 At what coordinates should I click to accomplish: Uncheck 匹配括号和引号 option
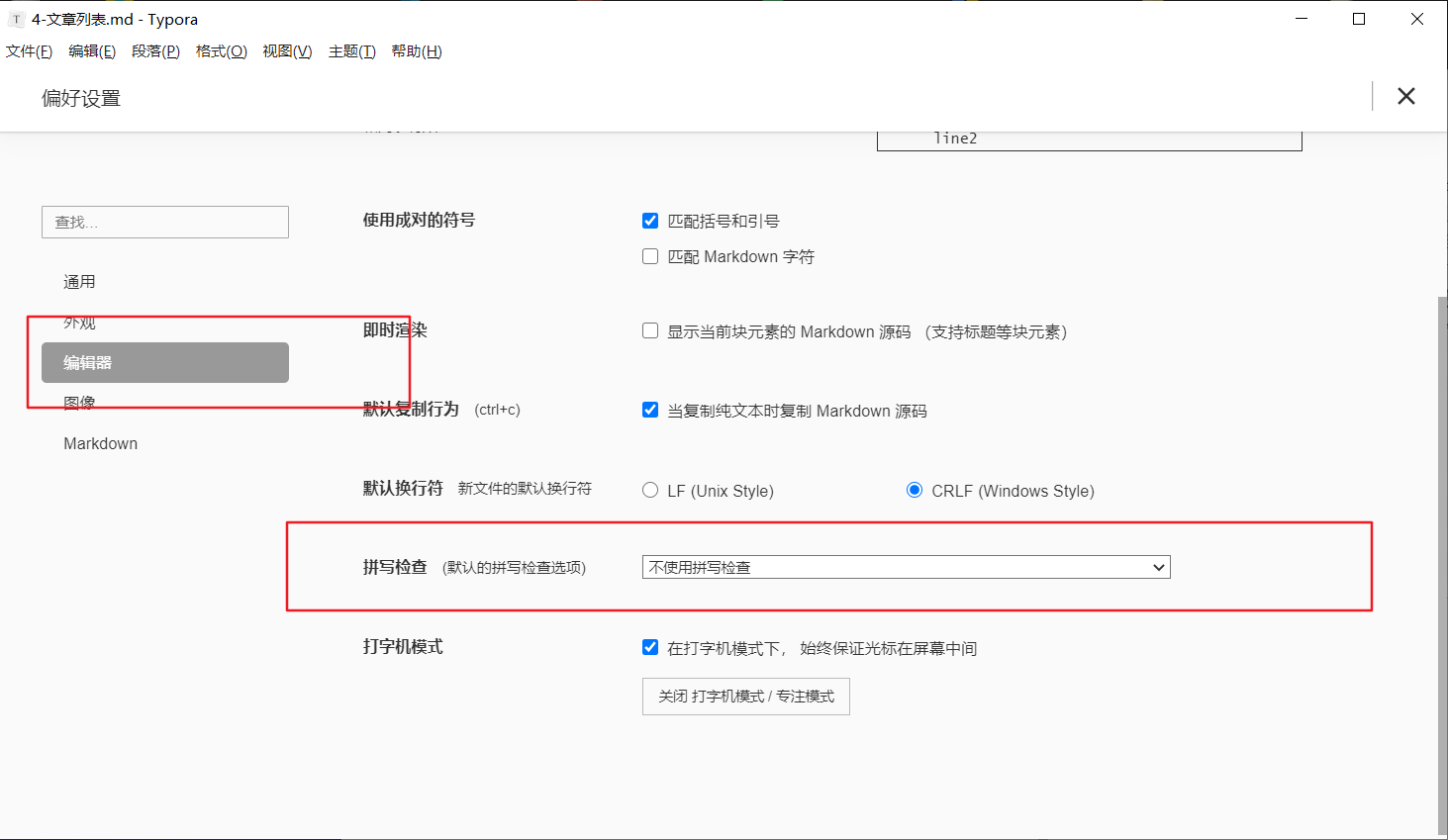649,220
